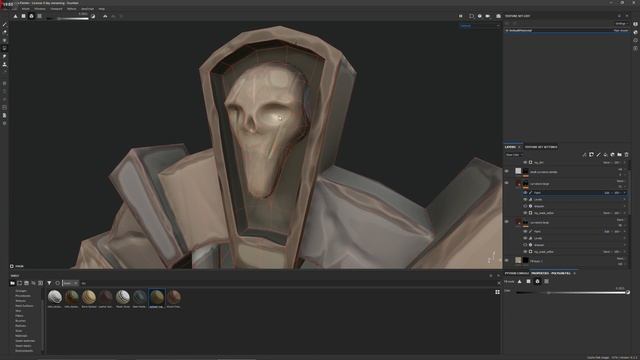The image size is (640, 360).
Task: Choose polygon (quad) fill mode in top toolbar
Action: (23, 16)
